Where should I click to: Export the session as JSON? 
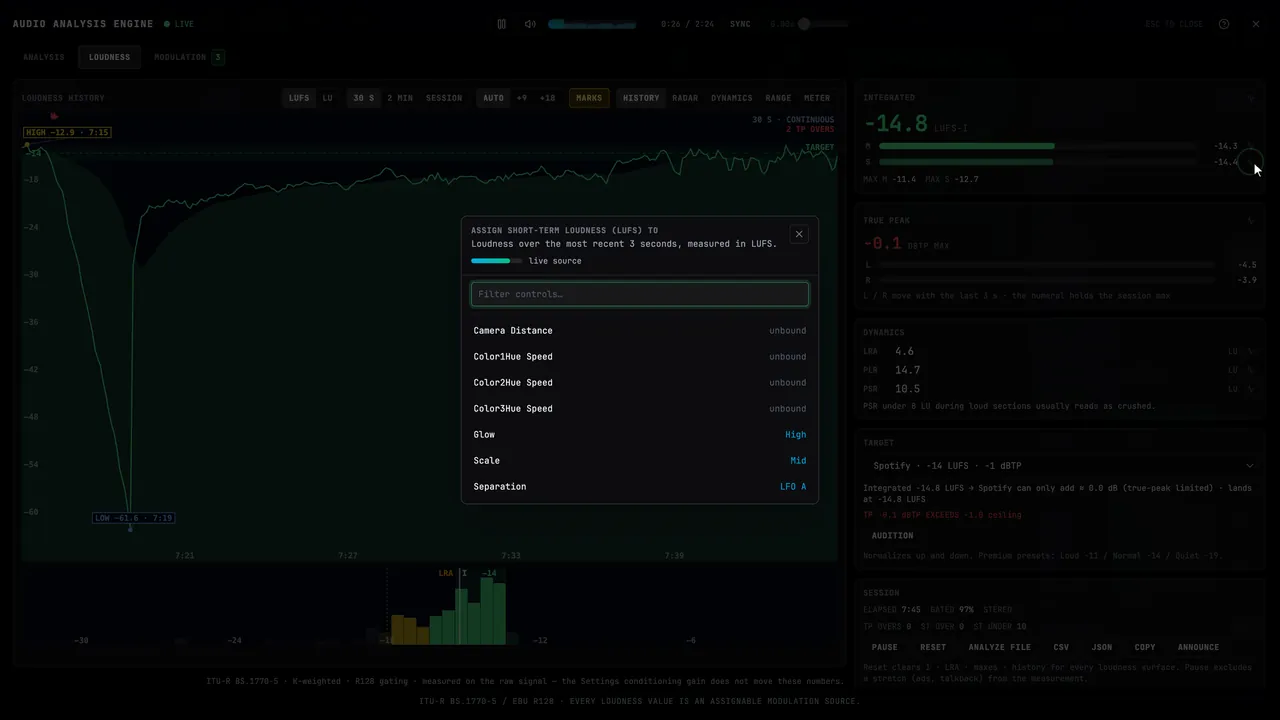[x=1102, y=647]
